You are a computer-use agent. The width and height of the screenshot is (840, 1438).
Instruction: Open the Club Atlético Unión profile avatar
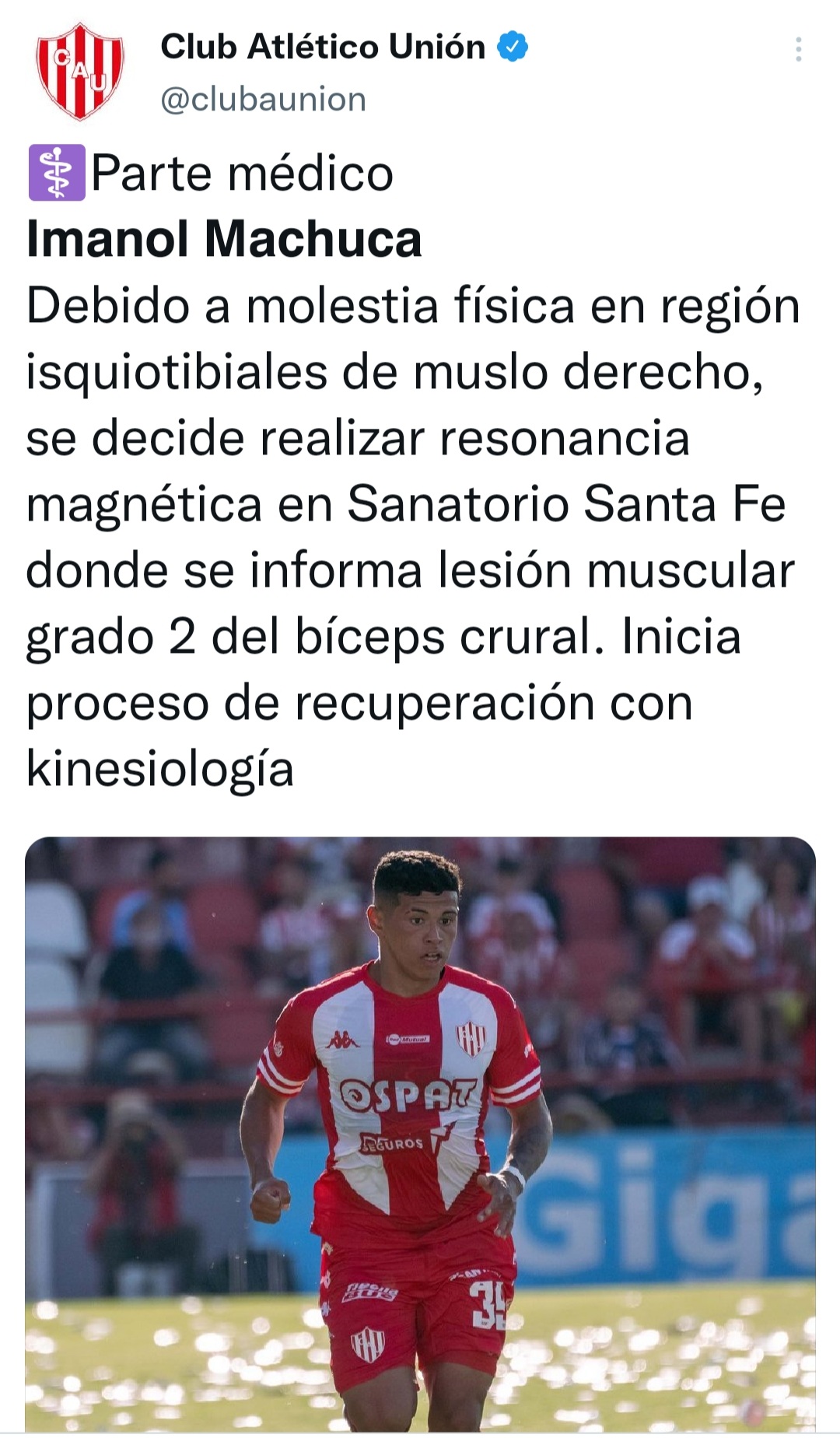(80, 72)
